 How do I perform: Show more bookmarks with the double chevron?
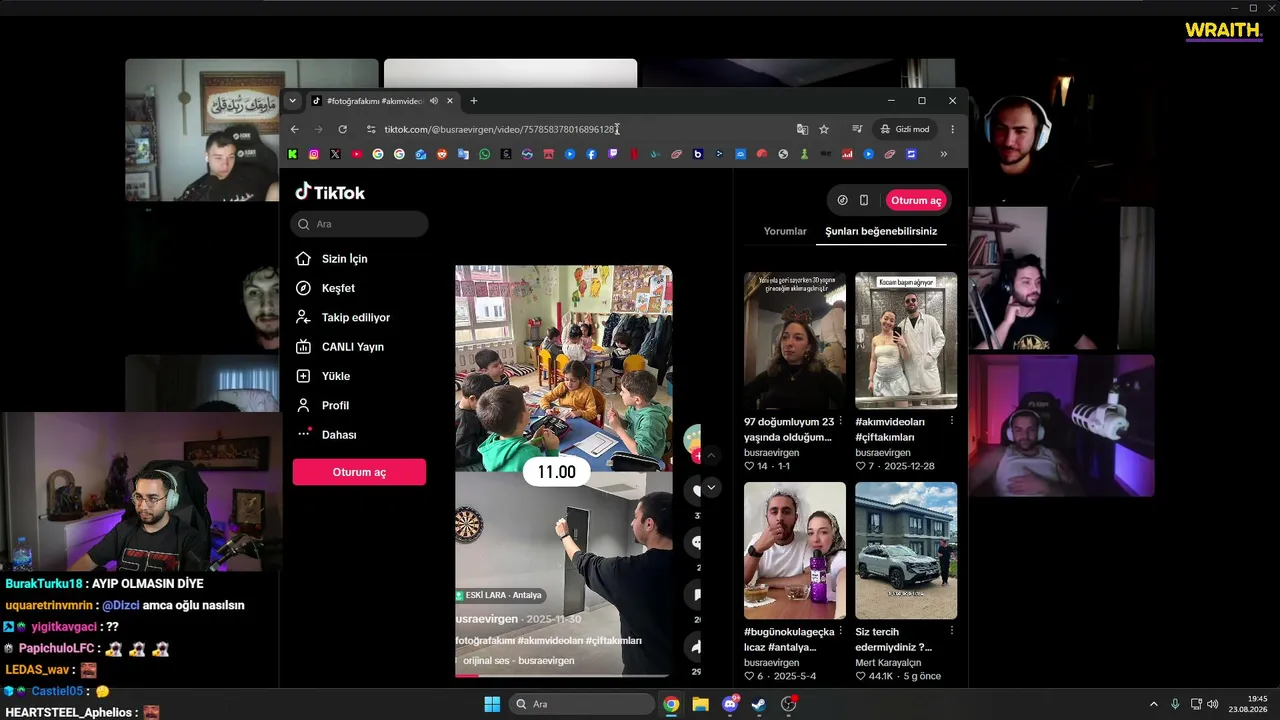(x=943, y=154)
